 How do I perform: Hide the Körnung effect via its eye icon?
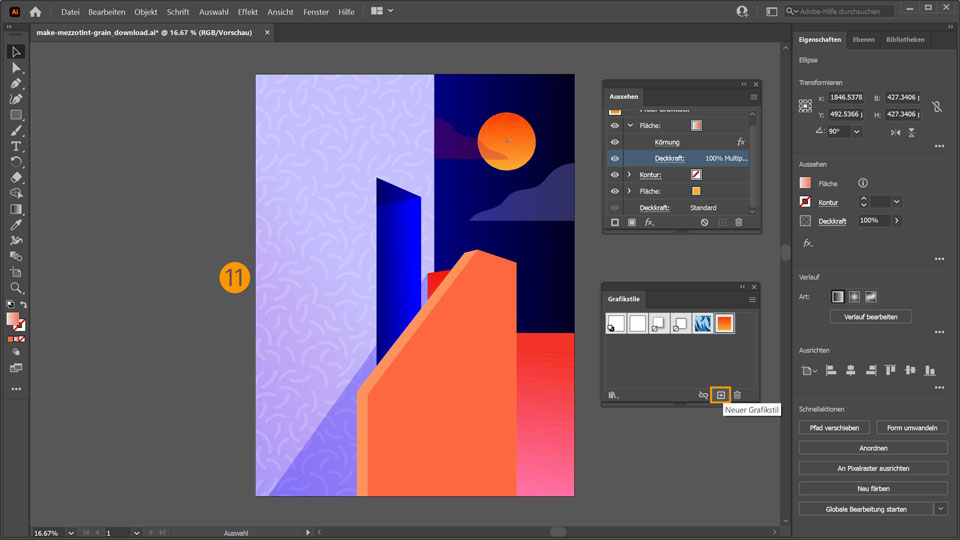615,142
